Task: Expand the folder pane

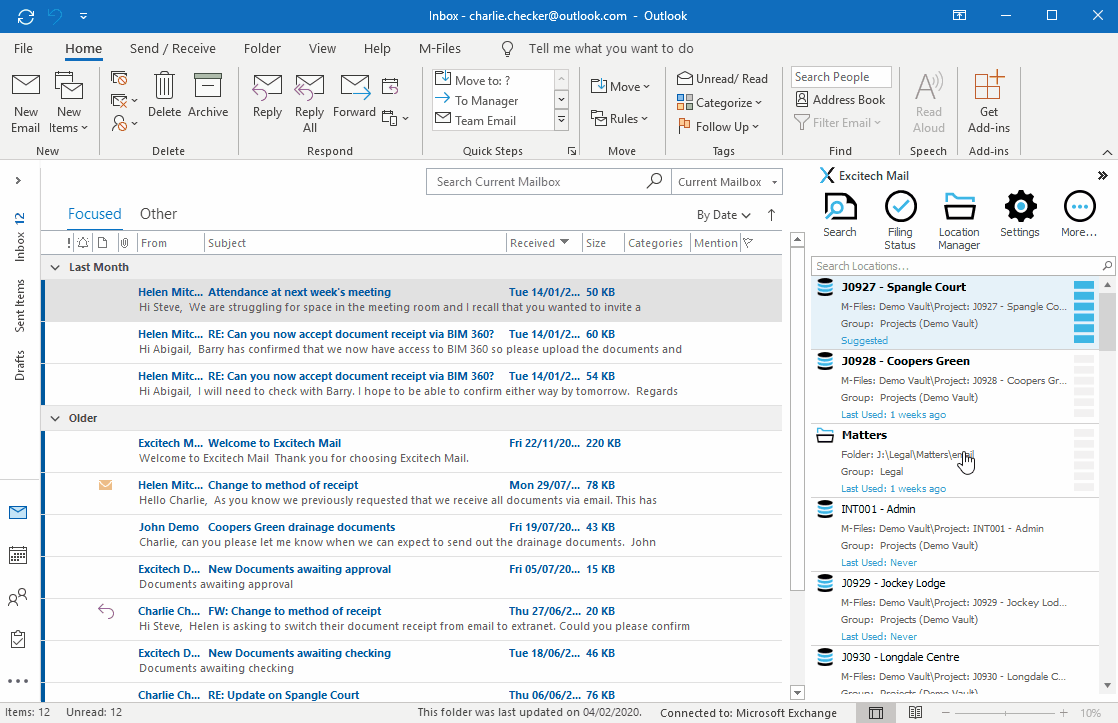Action: (x=18, y=180)
